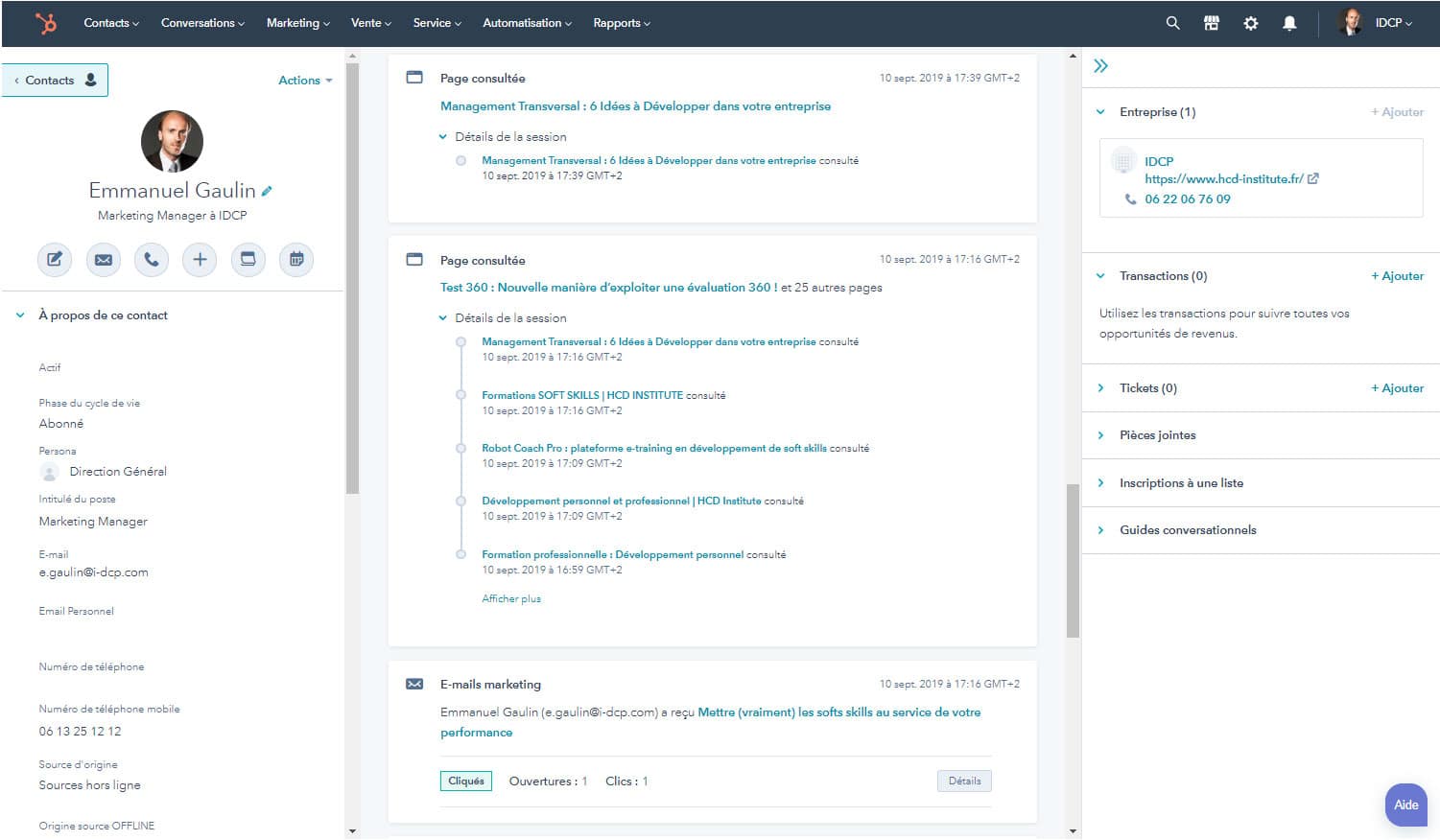The image size is (1440, 840).
Task: Schedule a meeting with calendar icon
Action: coord(296,259)
